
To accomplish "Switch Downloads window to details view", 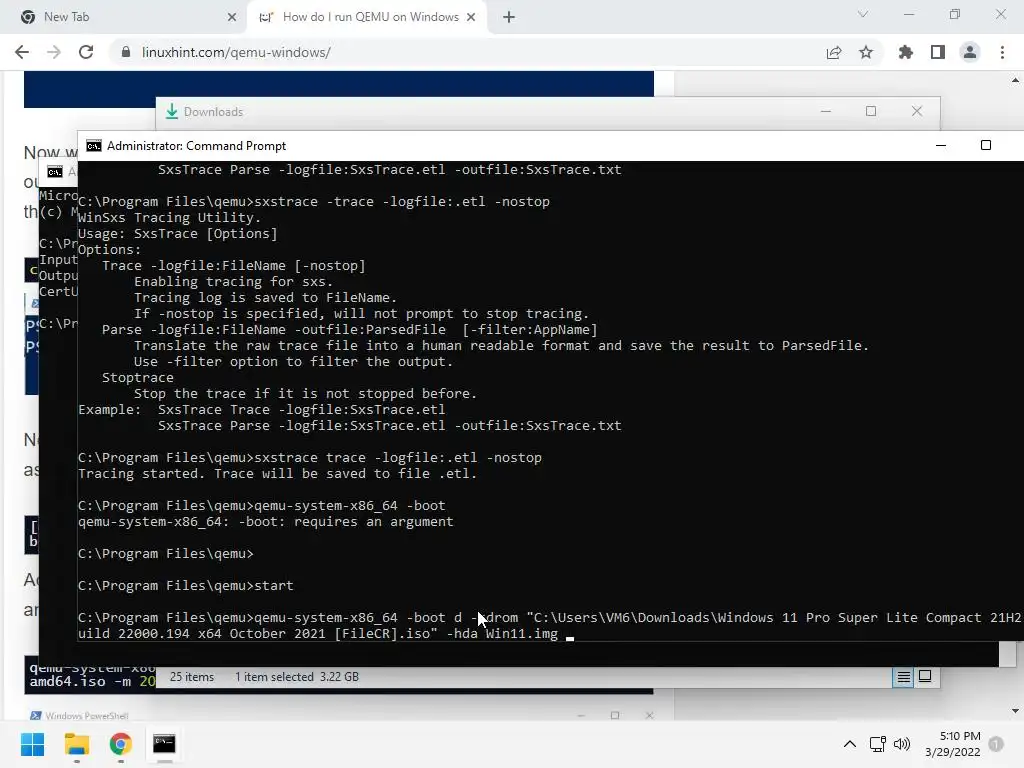I will point(903,677).
